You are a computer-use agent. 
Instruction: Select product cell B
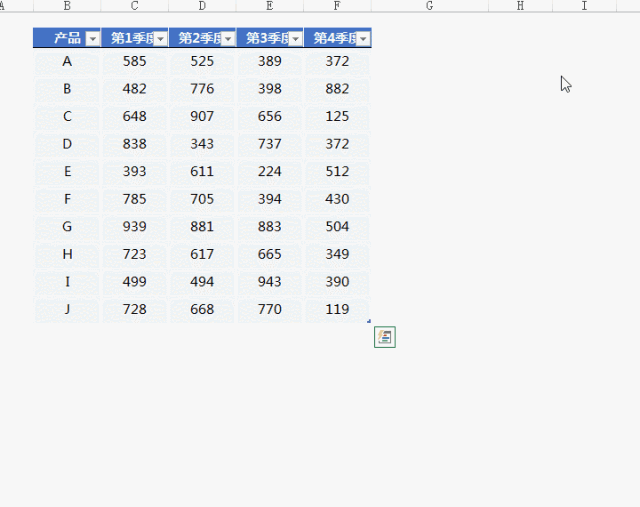(x=67, y=89)
